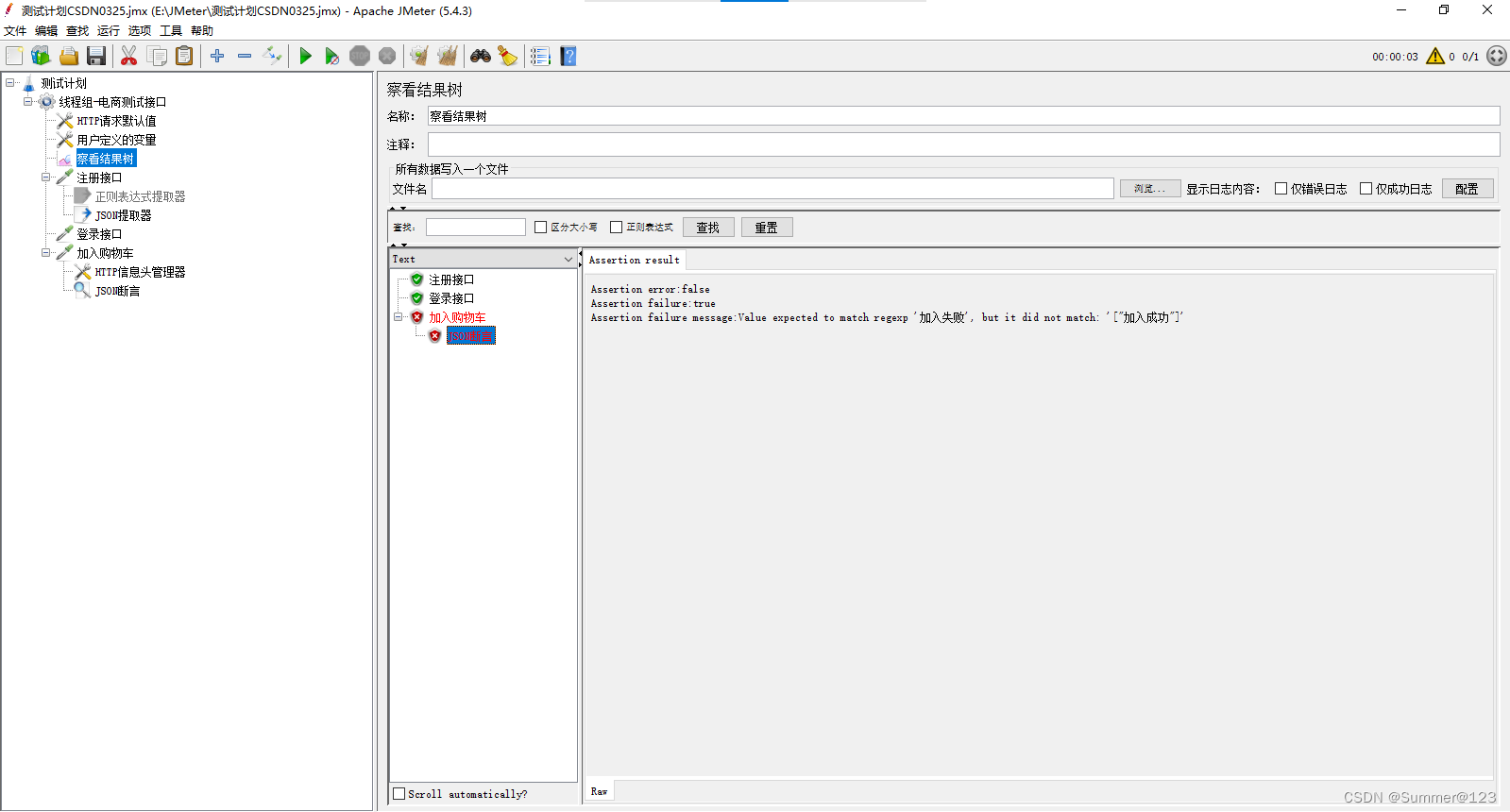Image resolution: width=1510 pixels, height=812 pixels.
Task: Tick the 区分大小写 checkbox
Action: (541, 228)
